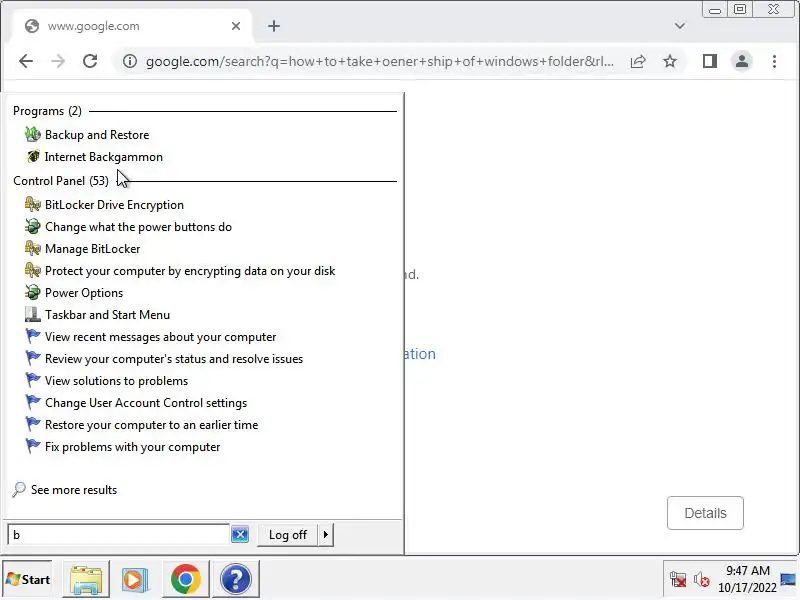Launch Internet Backgammon
This screenshot has width=800, height=600.
(104, 157)
